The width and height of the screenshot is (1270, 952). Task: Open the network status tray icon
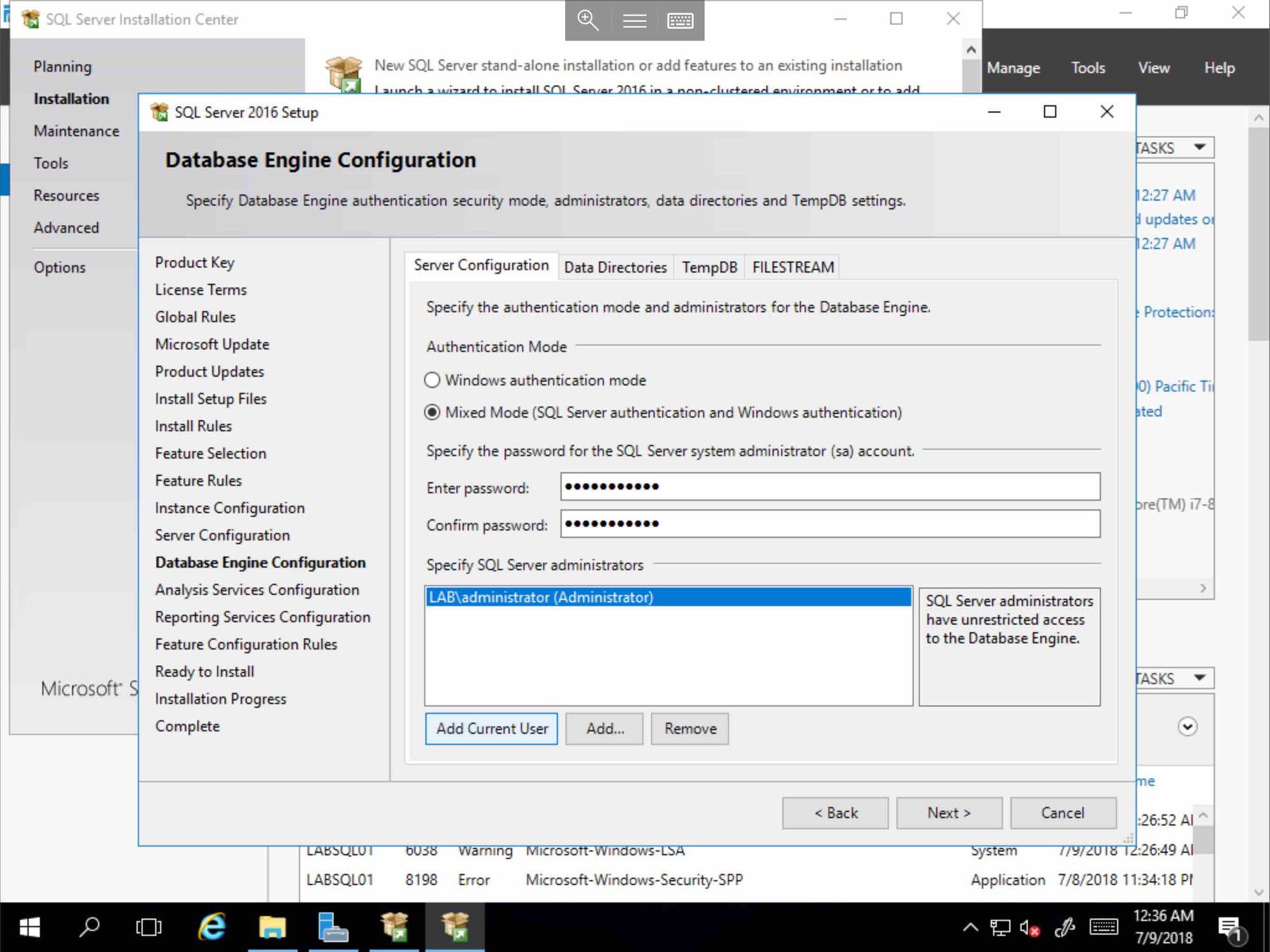(x=1000, y=928)
